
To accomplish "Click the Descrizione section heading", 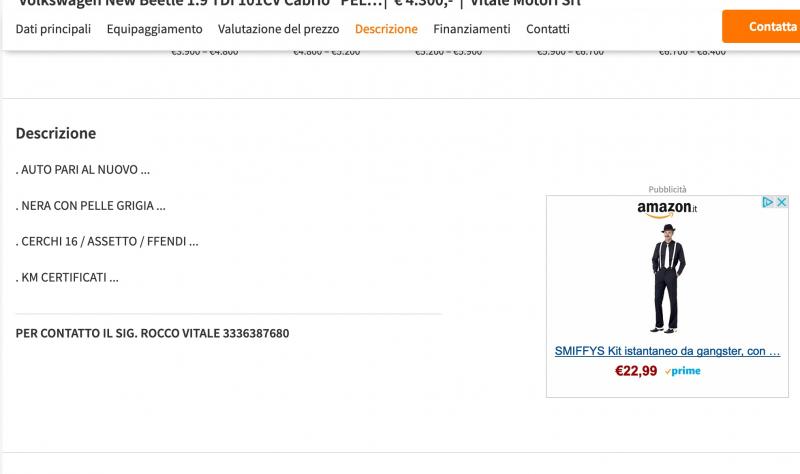I will [56, 133].
